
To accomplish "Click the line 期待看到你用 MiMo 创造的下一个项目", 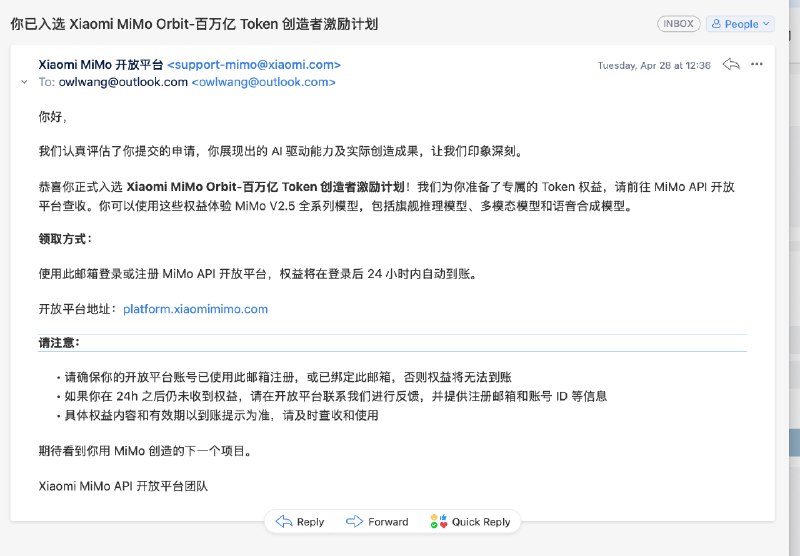I will point(145,451).
